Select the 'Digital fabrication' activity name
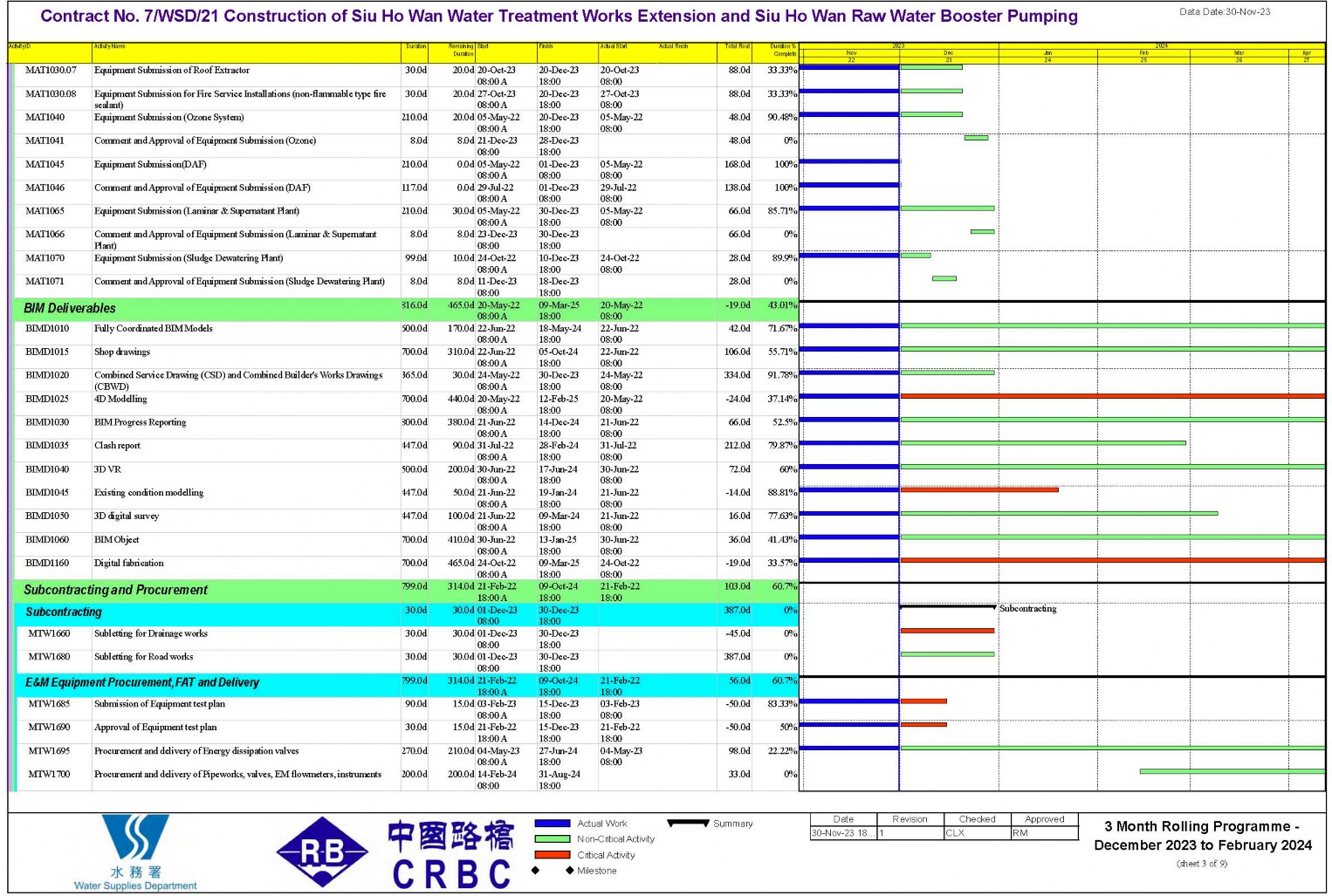Viewport: 1332px width, 896px height. 129,564
